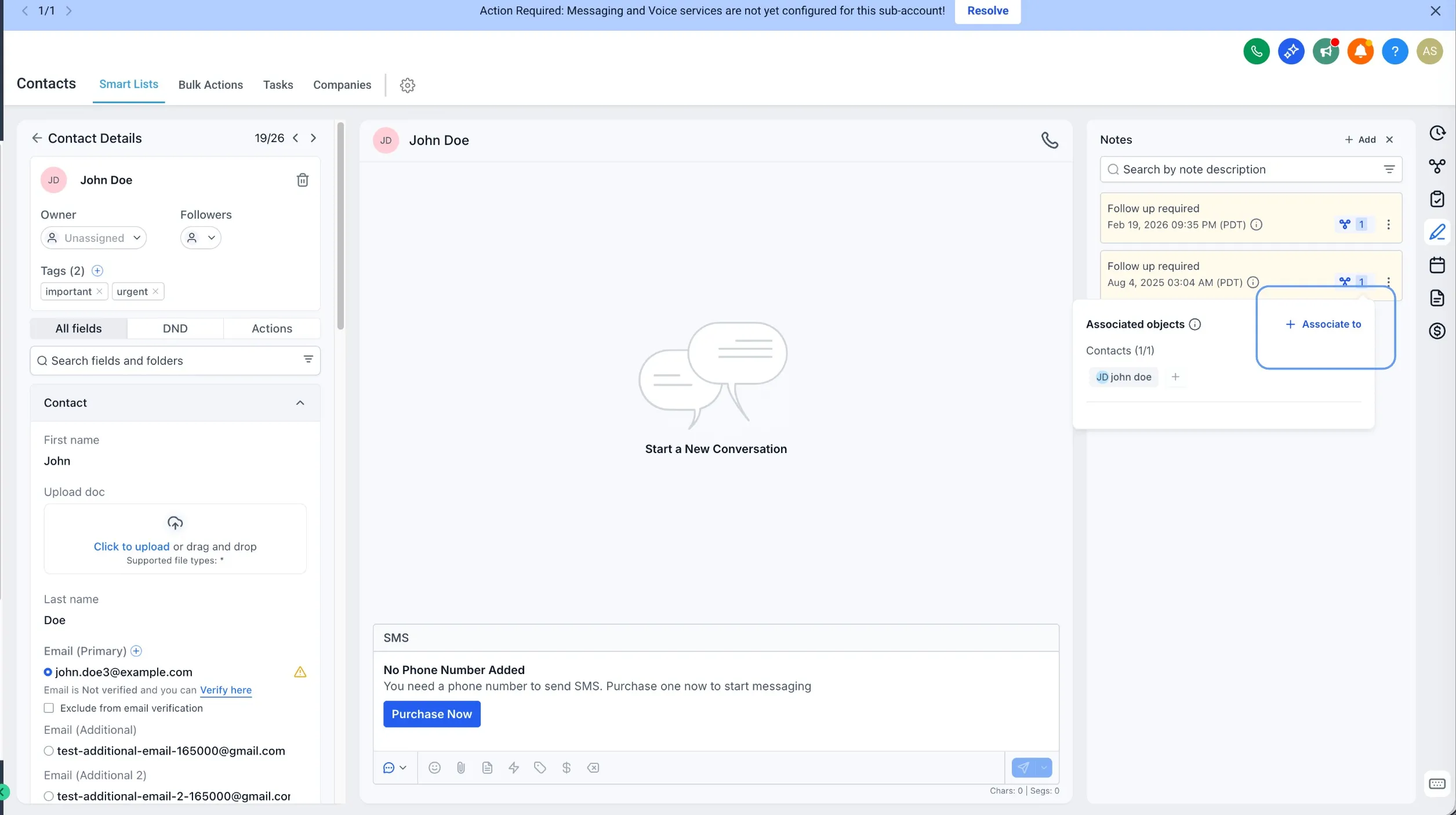Open message channel type dropdown

pos(394,767)
